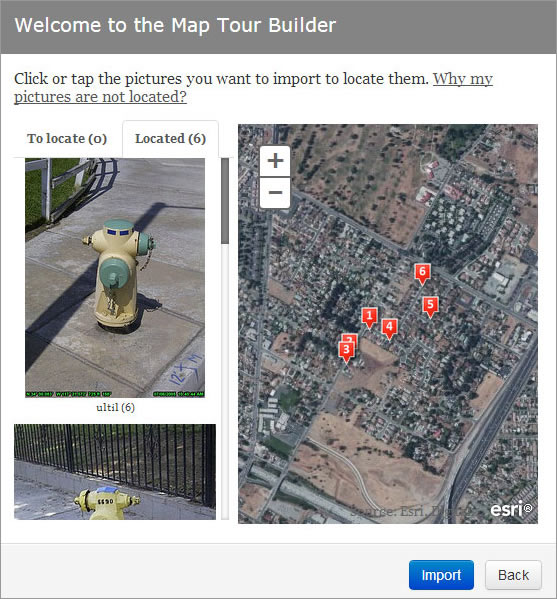Open 'Why my pictures are not located?' link
Image resolution: width=557 pixels, height=599 pixels.
click(x=253, y=87)
